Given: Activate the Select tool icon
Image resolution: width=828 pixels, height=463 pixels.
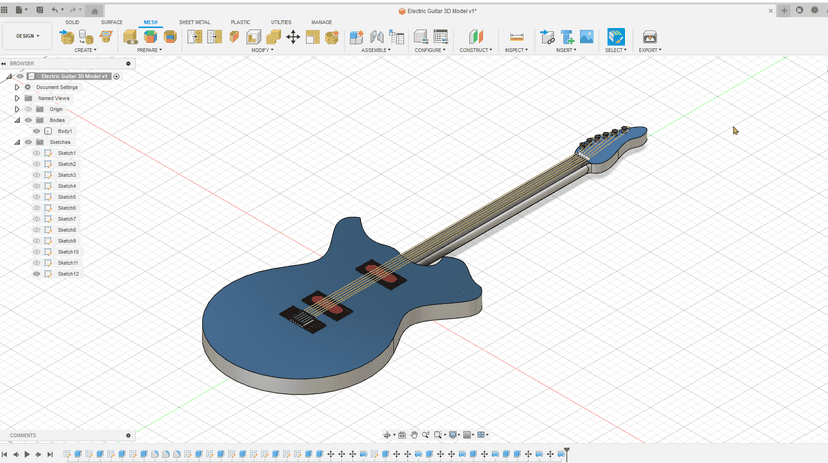Looking at the screenshot, I should tap(616, 37).
